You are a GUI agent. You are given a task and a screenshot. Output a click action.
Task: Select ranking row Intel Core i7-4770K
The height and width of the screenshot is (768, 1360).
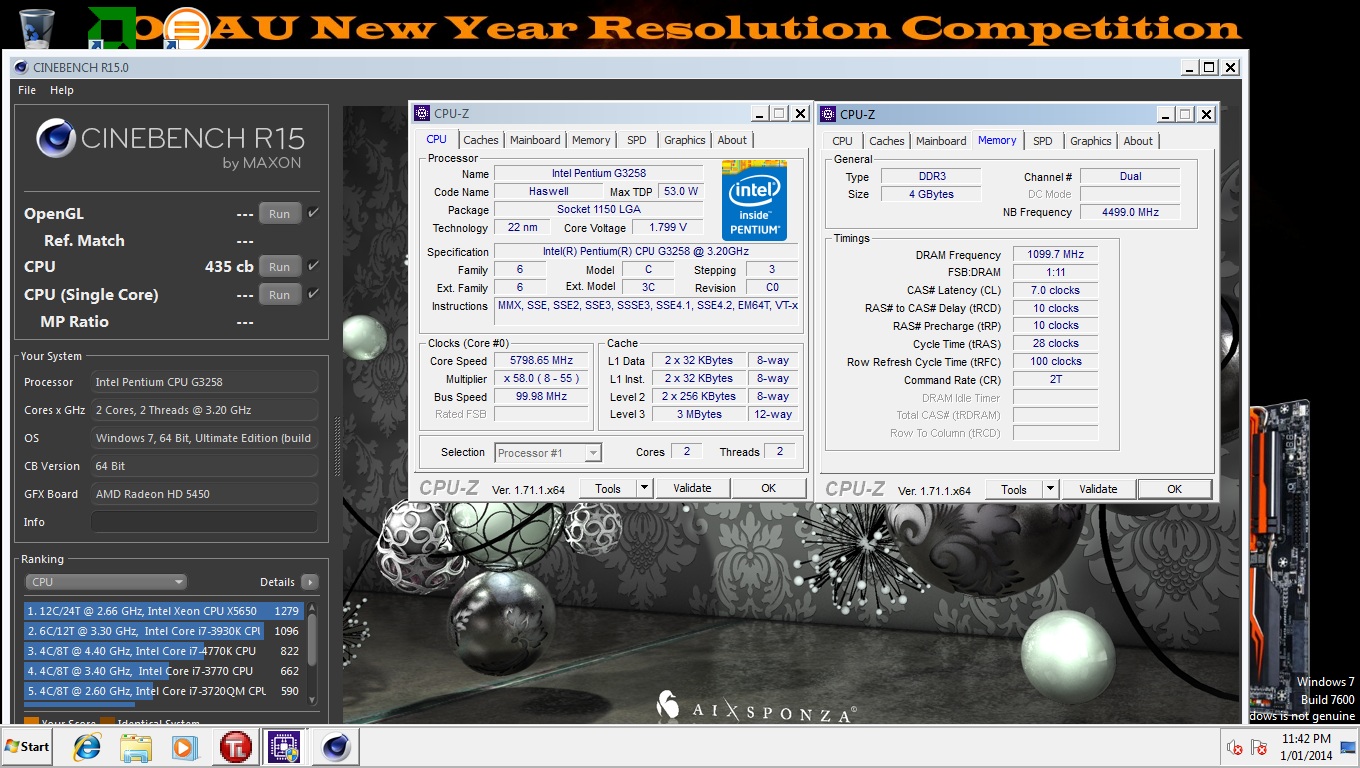point(164,651)
